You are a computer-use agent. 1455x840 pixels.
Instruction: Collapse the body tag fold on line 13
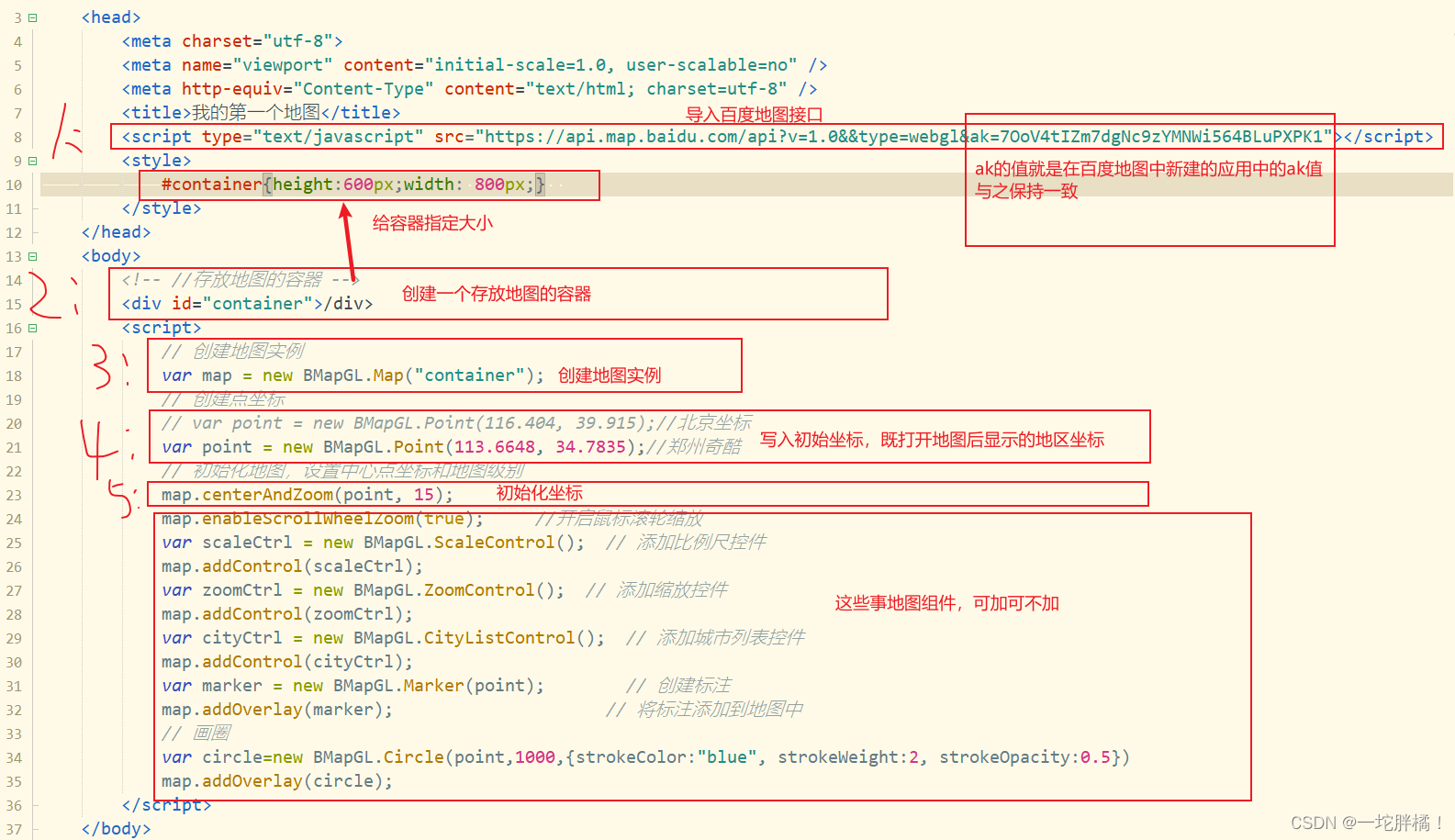tap(33, 256)
